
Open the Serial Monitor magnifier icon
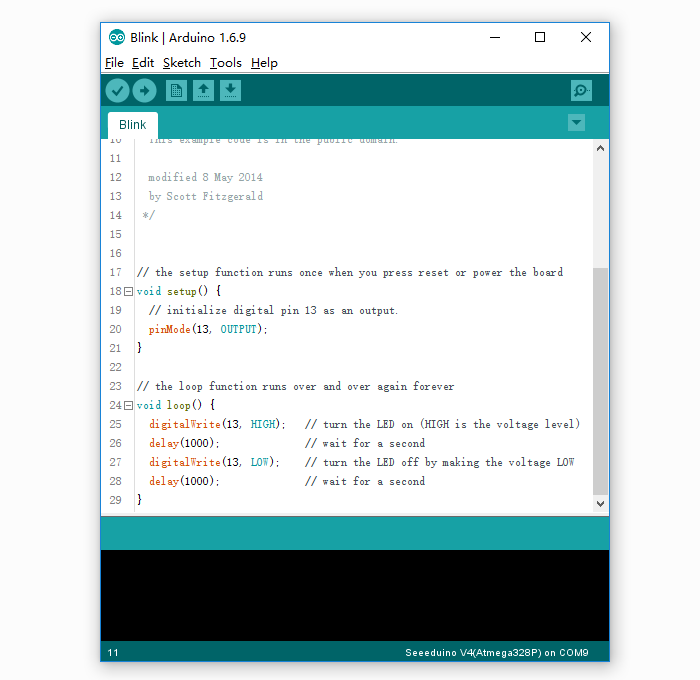[581, 91]
